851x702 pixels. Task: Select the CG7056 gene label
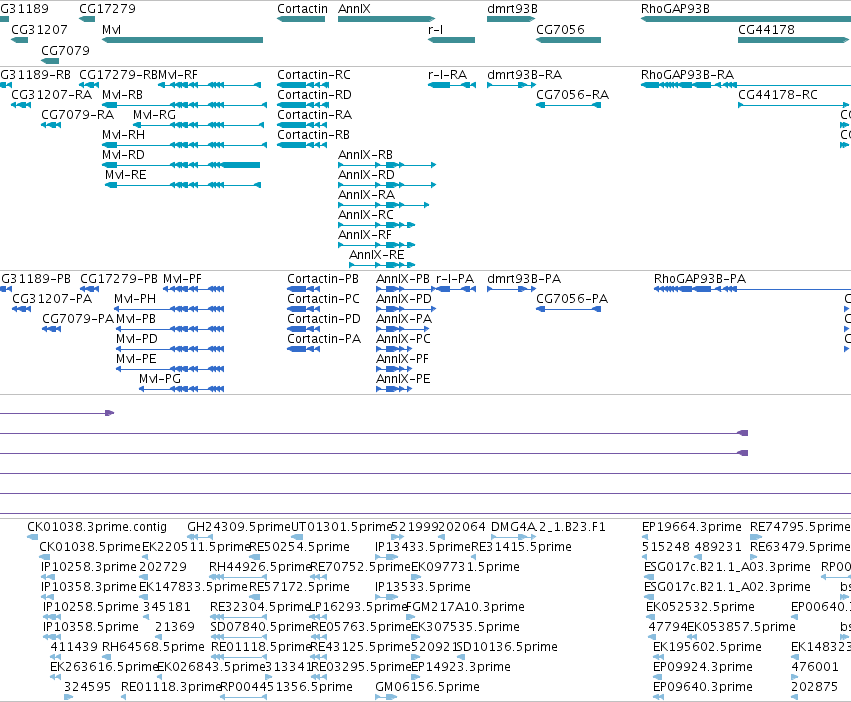pos(561,29)
